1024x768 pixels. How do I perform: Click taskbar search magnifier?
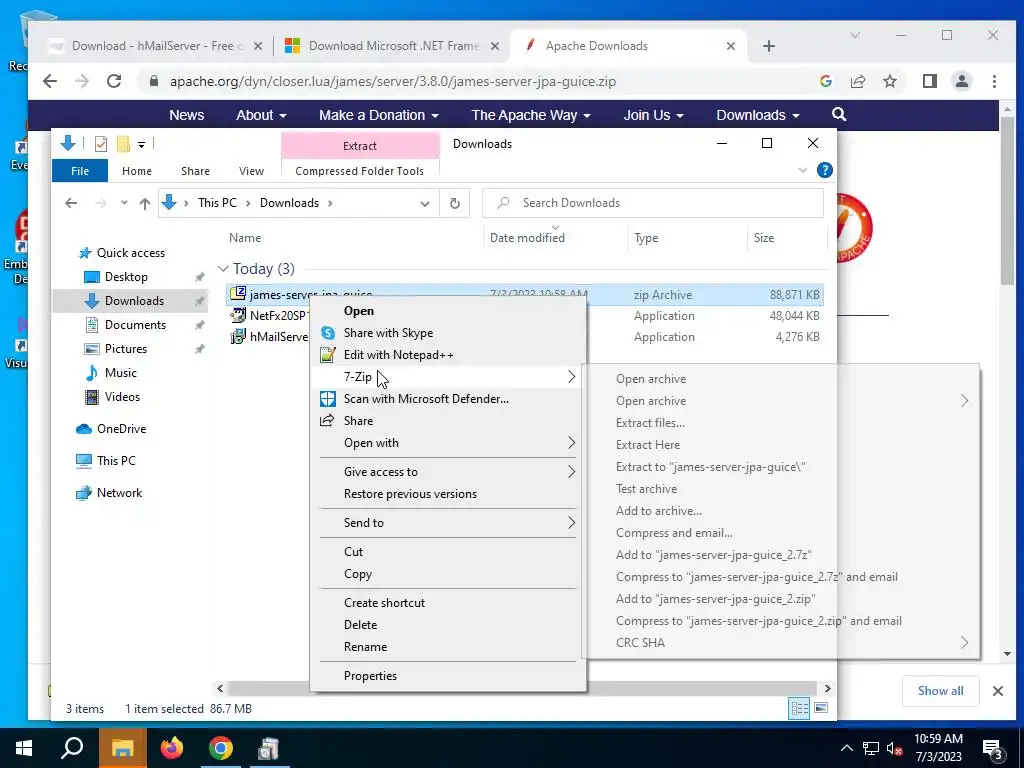(x=72, y=748)
